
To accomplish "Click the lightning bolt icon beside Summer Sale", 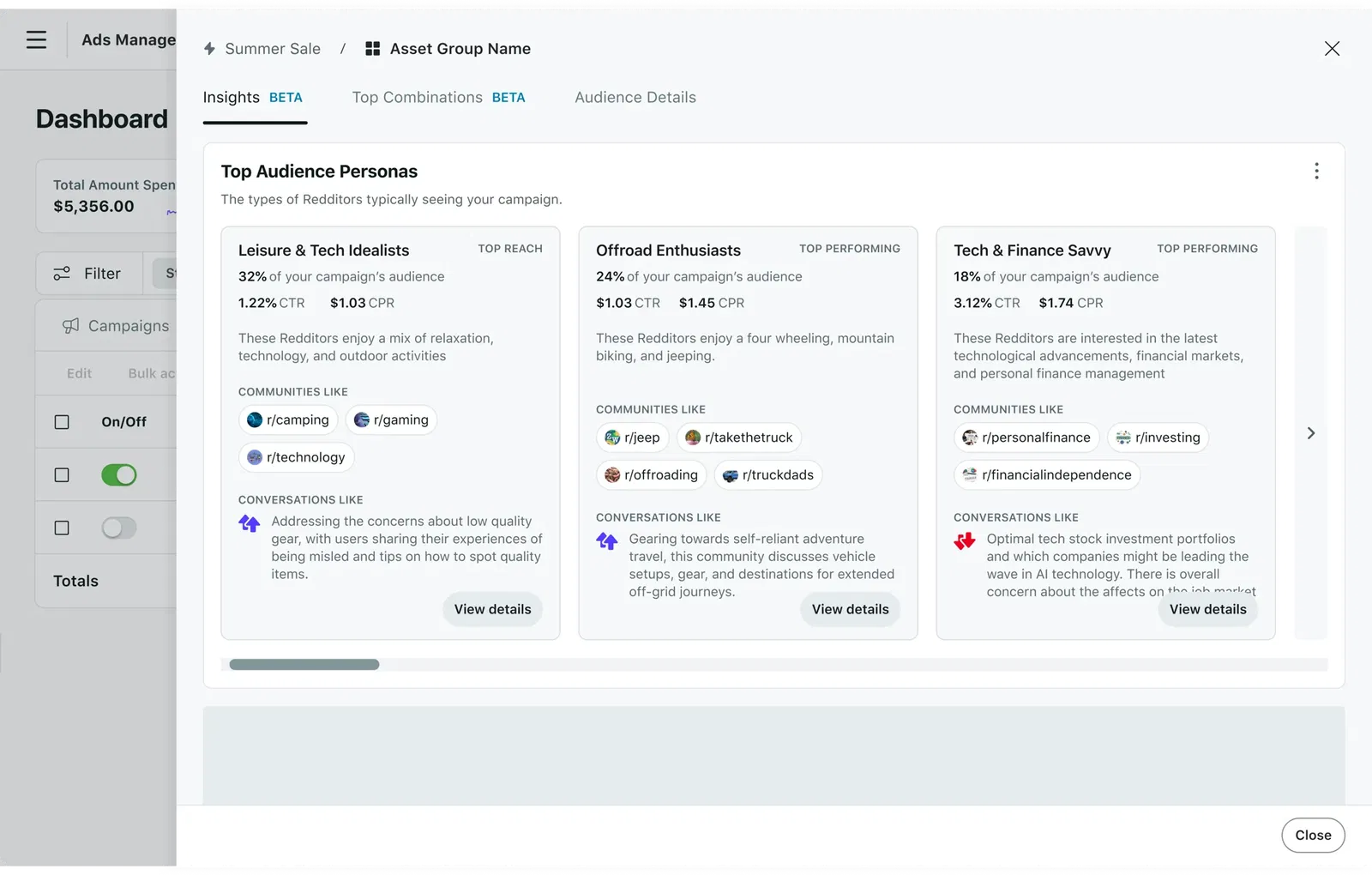I will [209, 49].
